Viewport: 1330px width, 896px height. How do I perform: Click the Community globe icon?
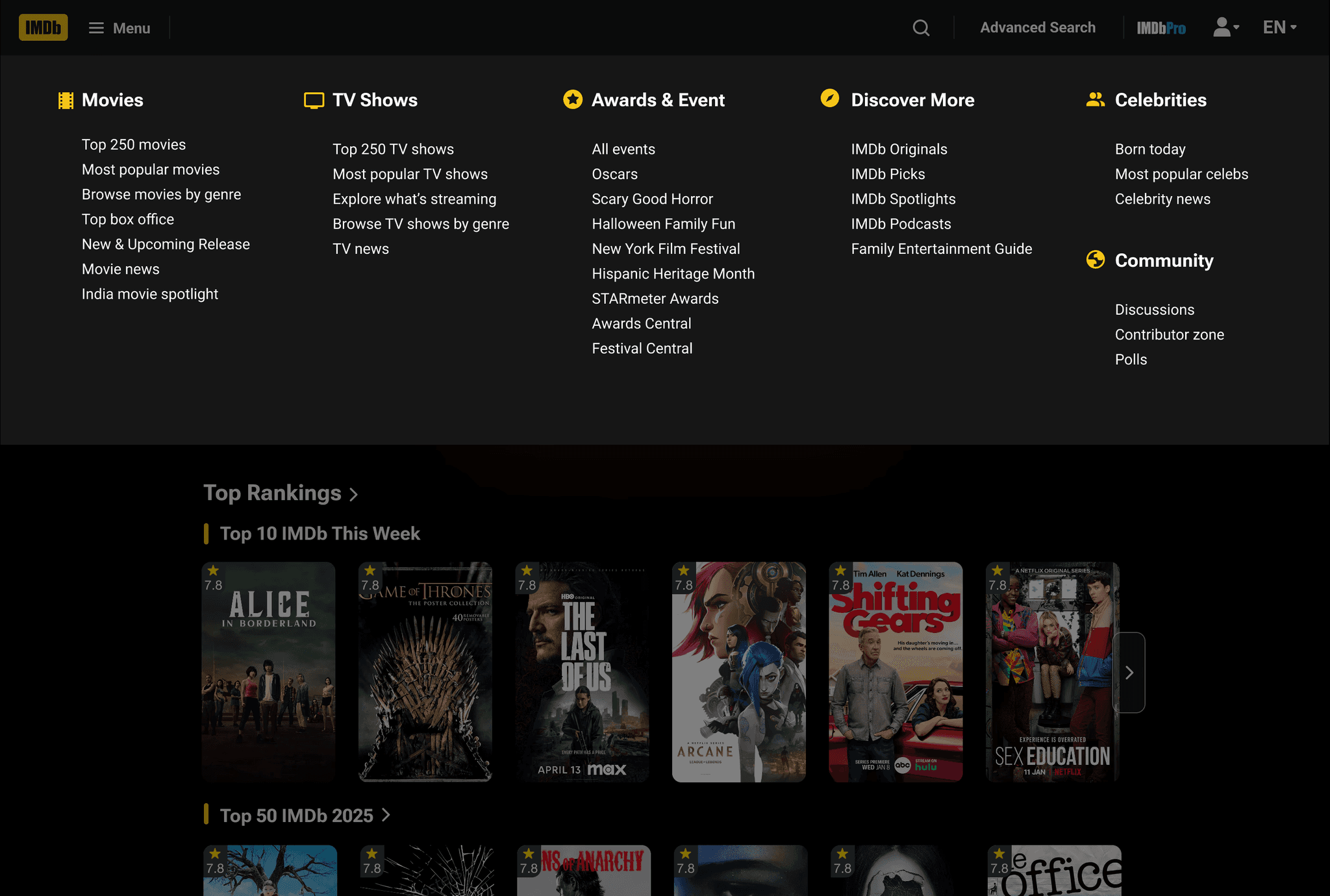point(1095,260)
